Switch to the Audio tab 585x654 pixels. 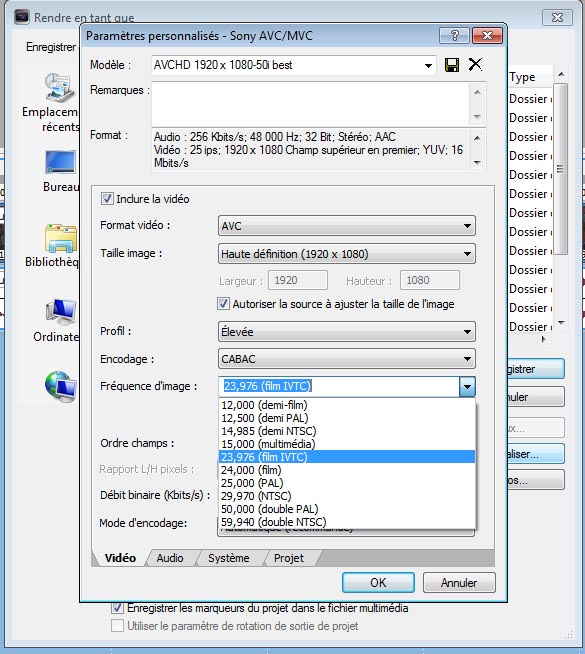(170, 558)
